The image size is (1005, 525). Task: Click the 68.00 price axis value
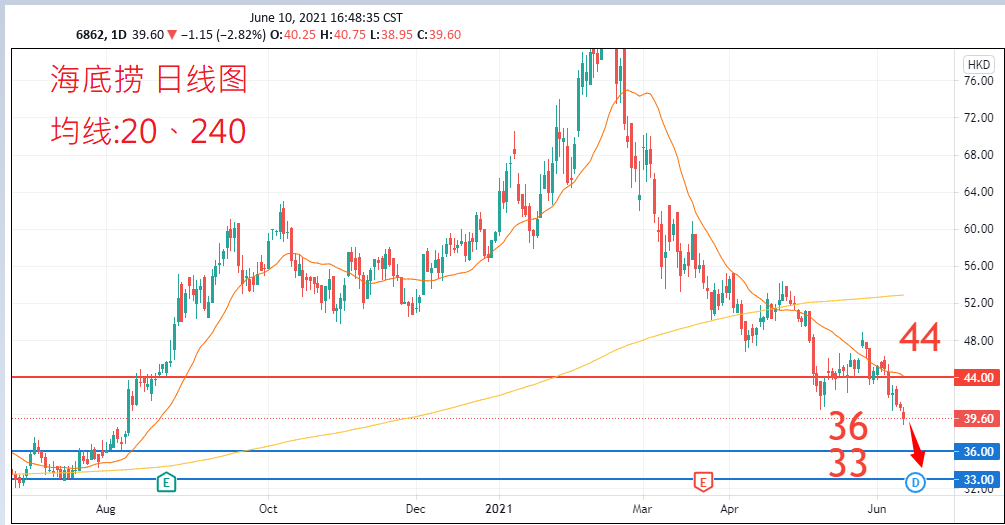pyautogui.click(x=979, y=155)
